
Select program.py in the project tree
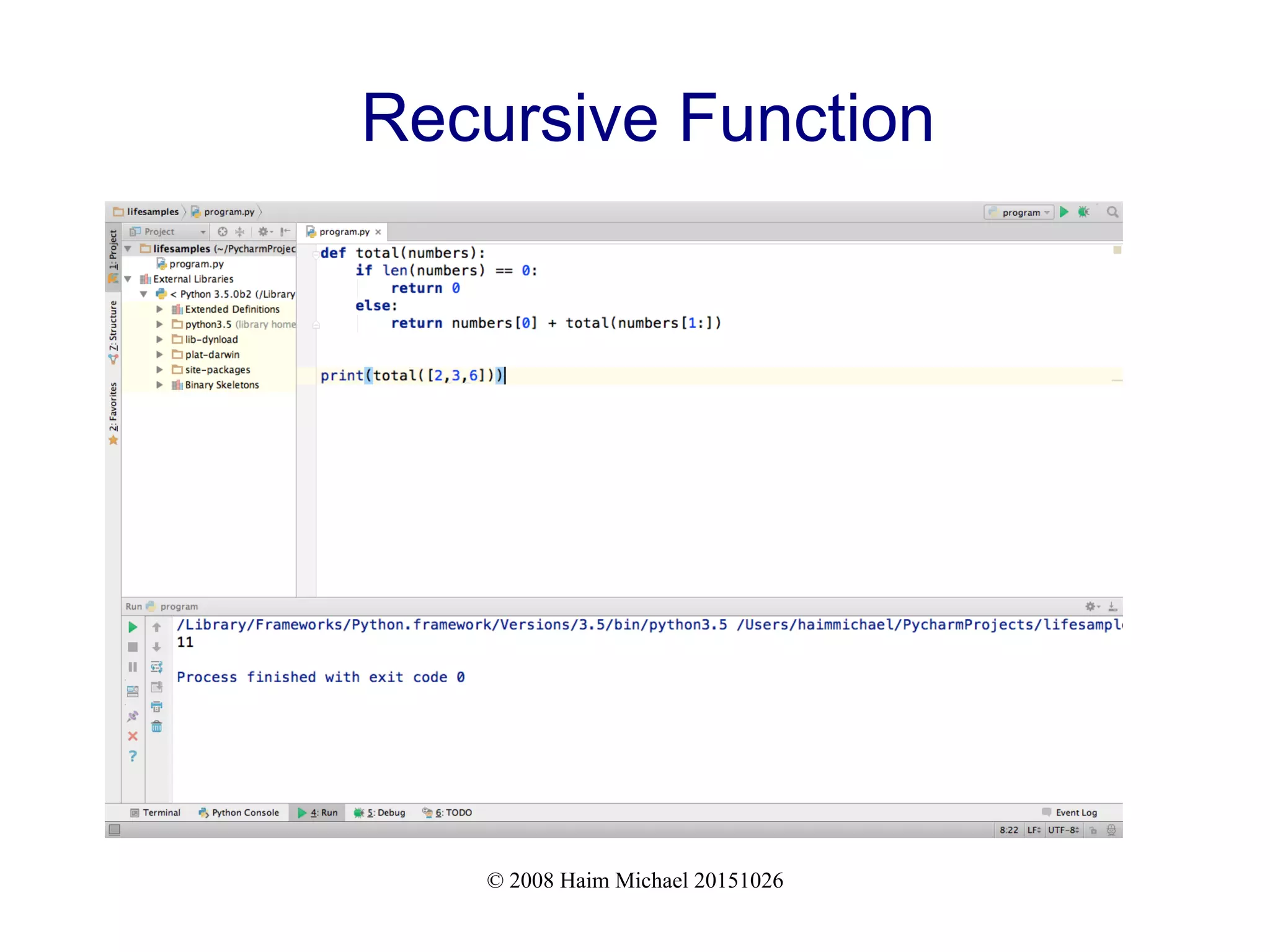pyautogui.click(x=196, y=264)
